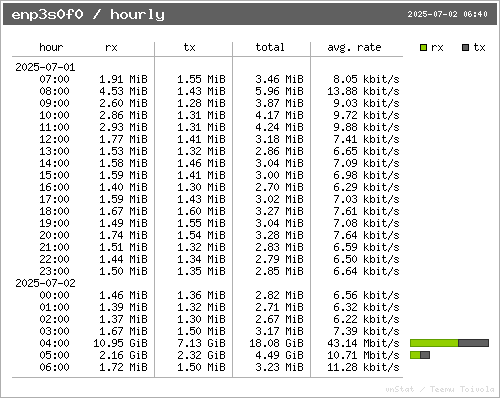Click tx value 1.46 MiB
Image resolution: width=500 pixels, height=398 pixels.
[201, 163]
